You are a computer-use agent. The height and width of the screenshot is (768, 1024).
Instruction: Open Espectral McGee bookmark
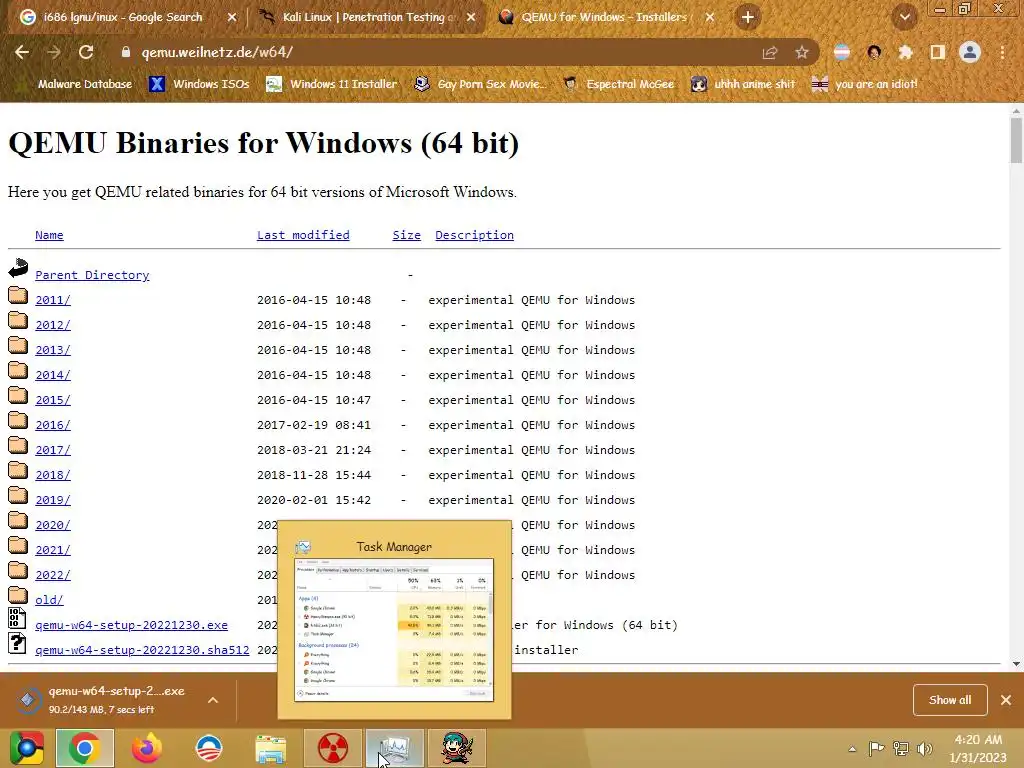point(618,84)
